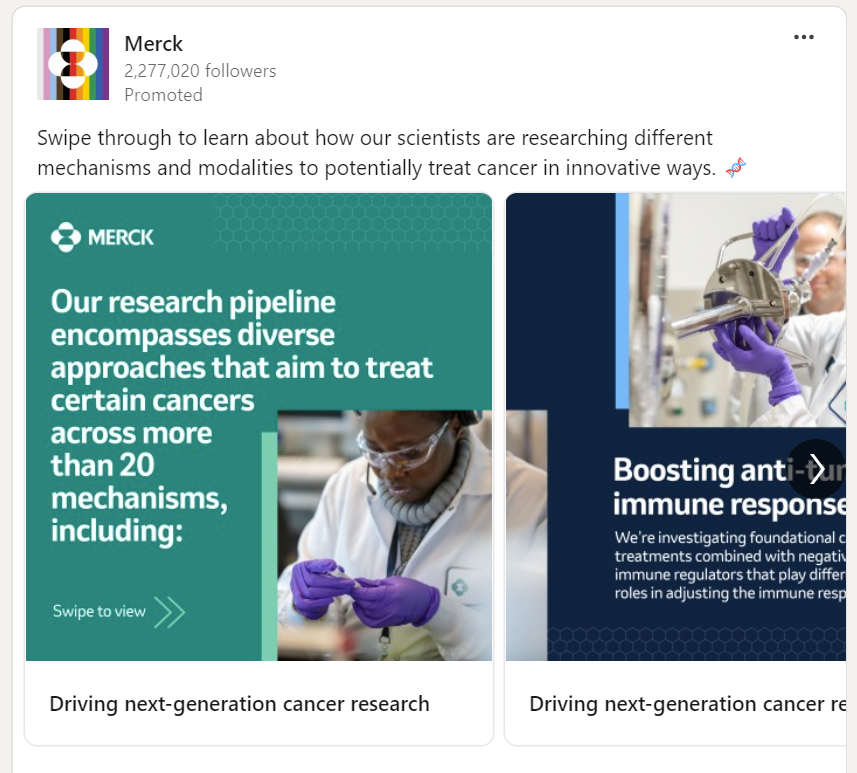The width and height of the screenshot is (857, 773).
Task: Click the right-facing carousel arrow icon
Action: tap(815, 469)
